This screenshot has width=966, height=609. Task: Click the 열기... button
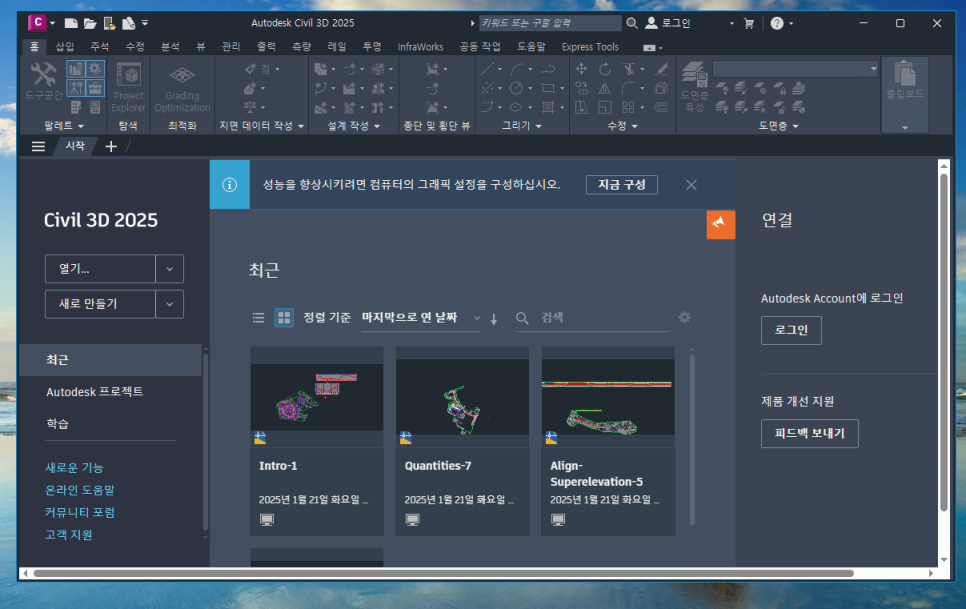tap(100, 269)
